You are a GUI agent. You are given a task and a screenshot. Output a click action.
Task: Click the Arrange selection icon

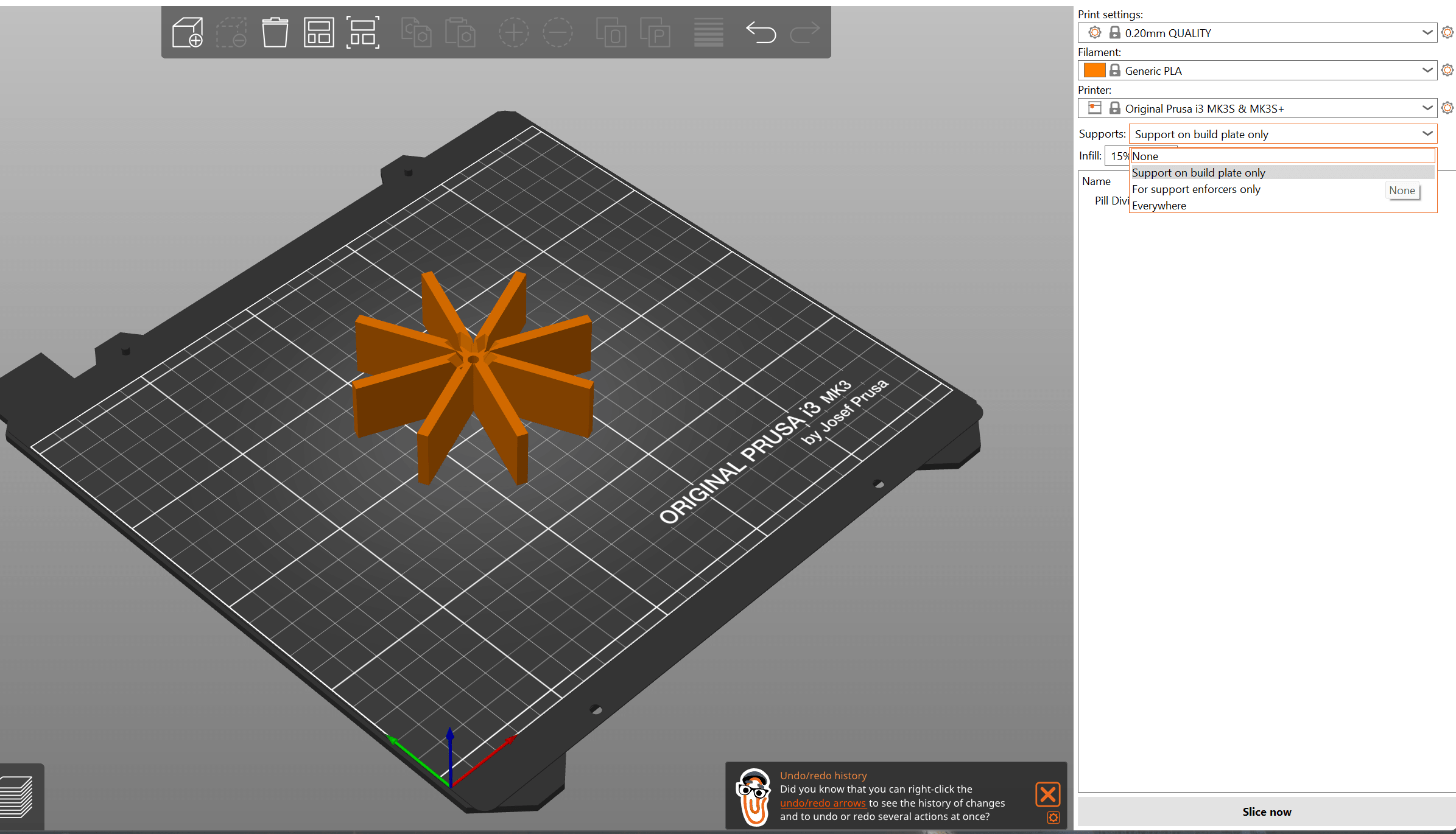pos(363,32)
